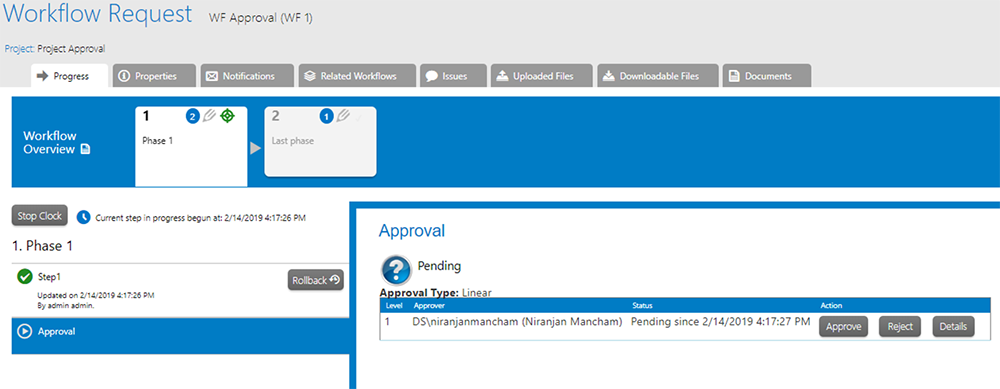
Task: Rollback Step1
Action: (x=316, y=281)
